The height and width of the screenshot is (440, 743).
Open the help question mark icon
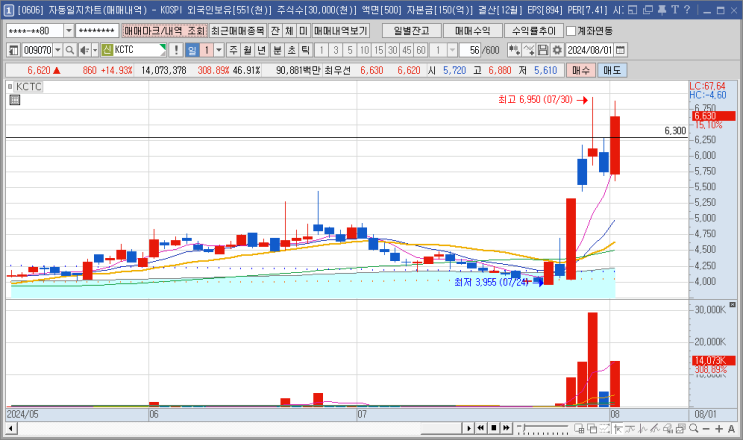tap(687, 9)
